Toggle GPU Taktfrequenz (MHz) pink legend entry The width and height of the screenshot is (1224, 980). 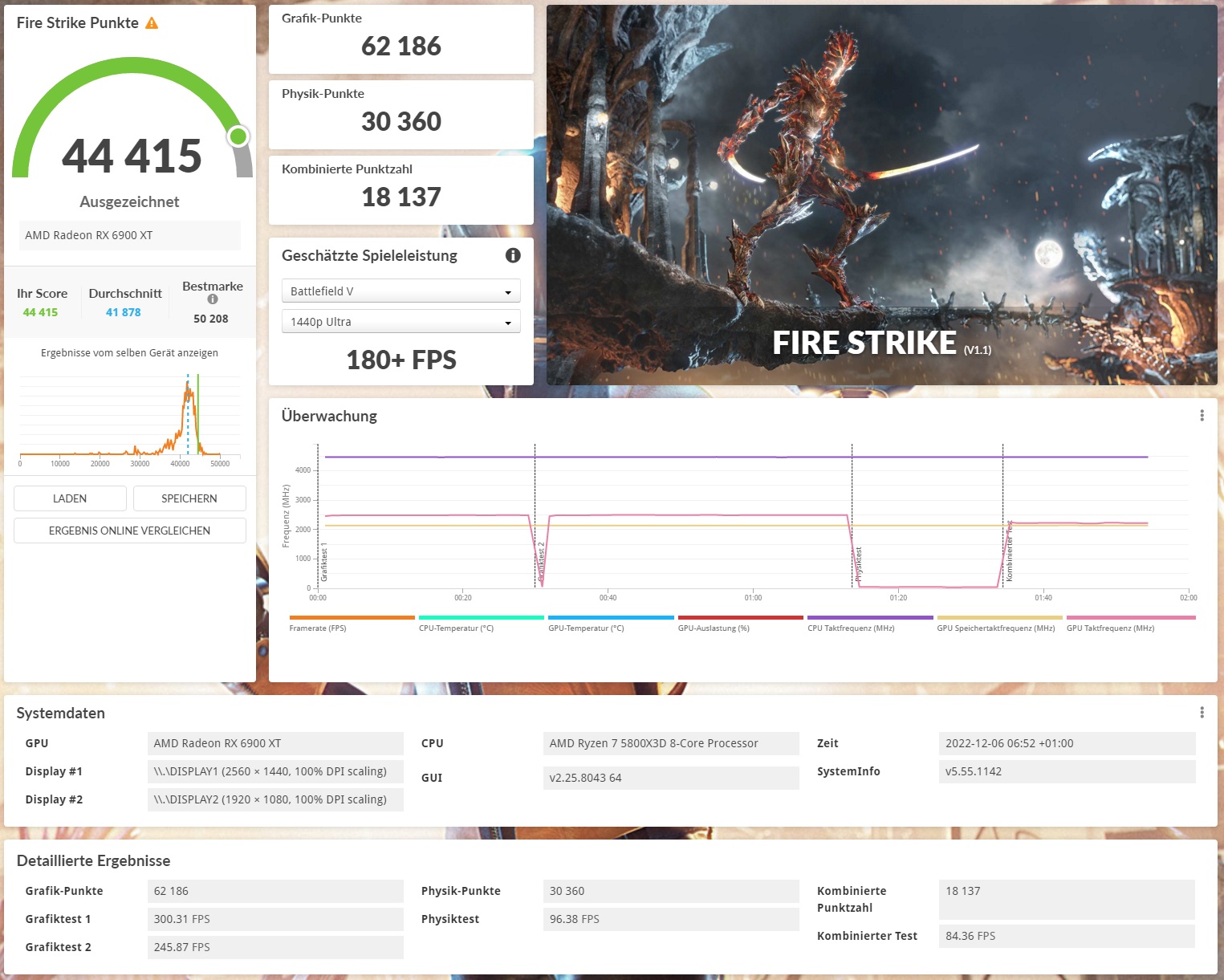point(1130,624)
